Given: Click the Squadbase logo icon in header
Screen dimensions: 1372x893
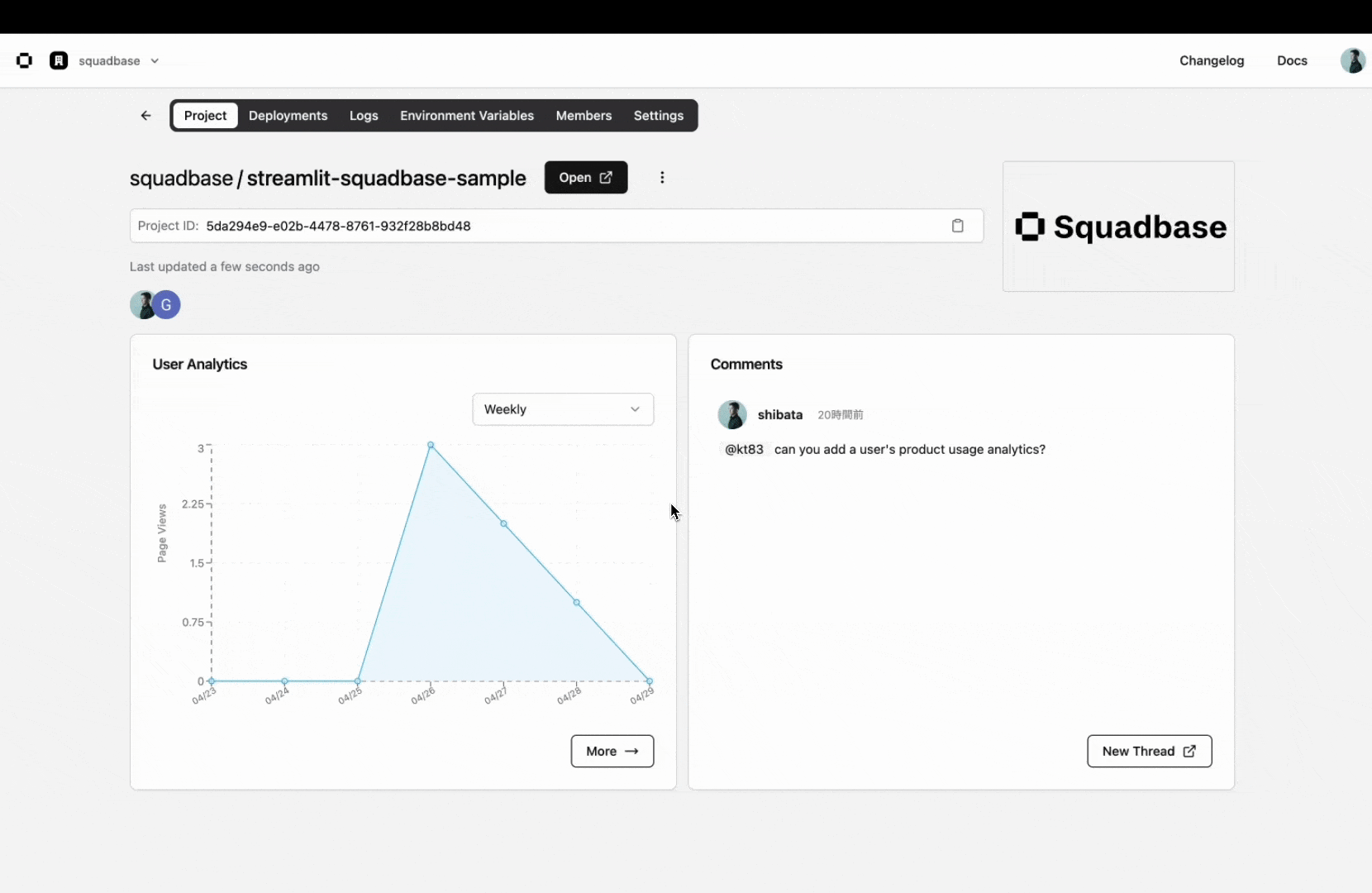Looking at the screenshot, I should pyautogui.click(x=24, y=60).
